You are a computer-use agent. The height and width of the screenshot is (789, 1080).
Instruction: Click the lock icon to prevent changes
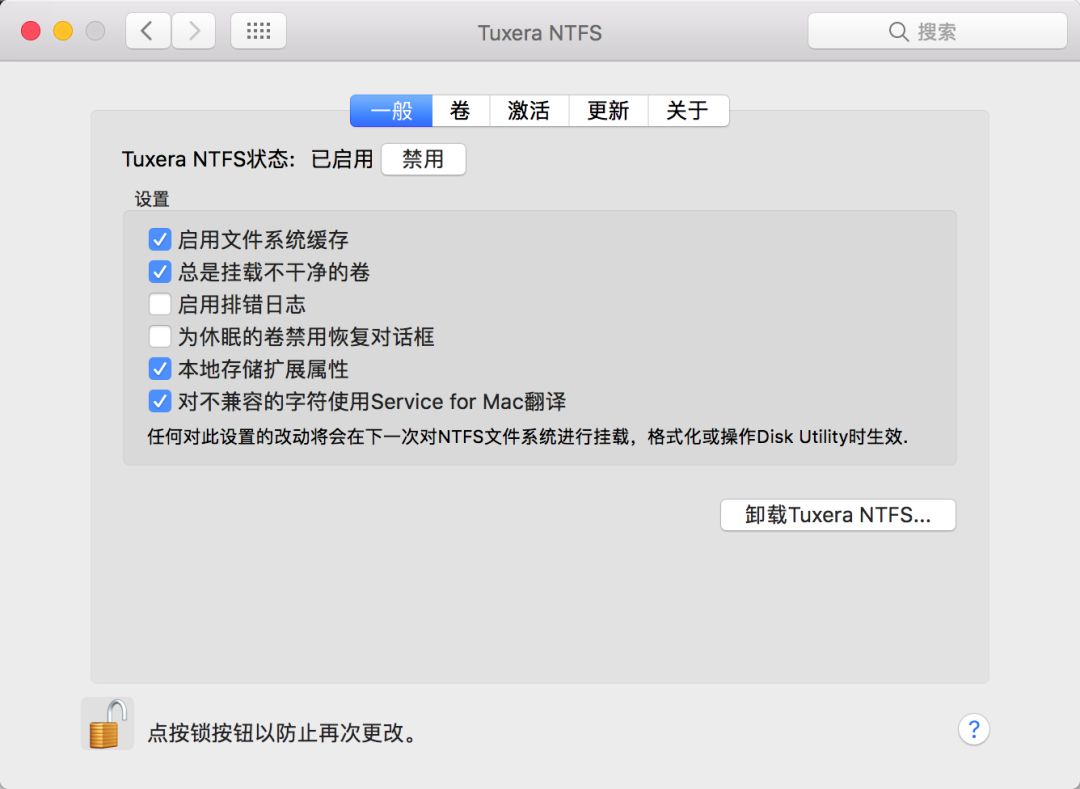coord(105,722)
